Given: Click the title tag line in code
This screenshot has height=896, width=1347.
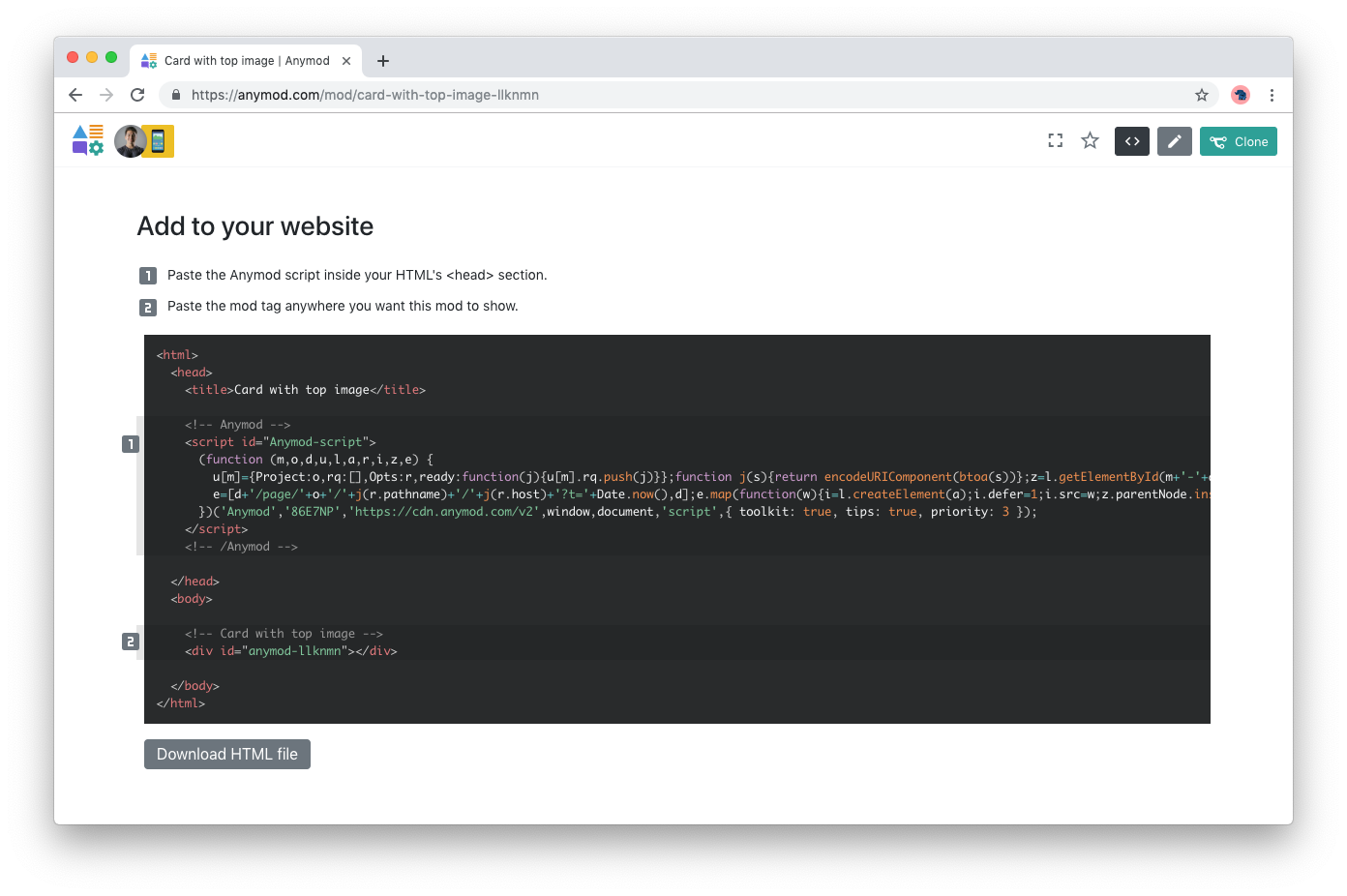Looking at the screenshot, I should 306,390.
